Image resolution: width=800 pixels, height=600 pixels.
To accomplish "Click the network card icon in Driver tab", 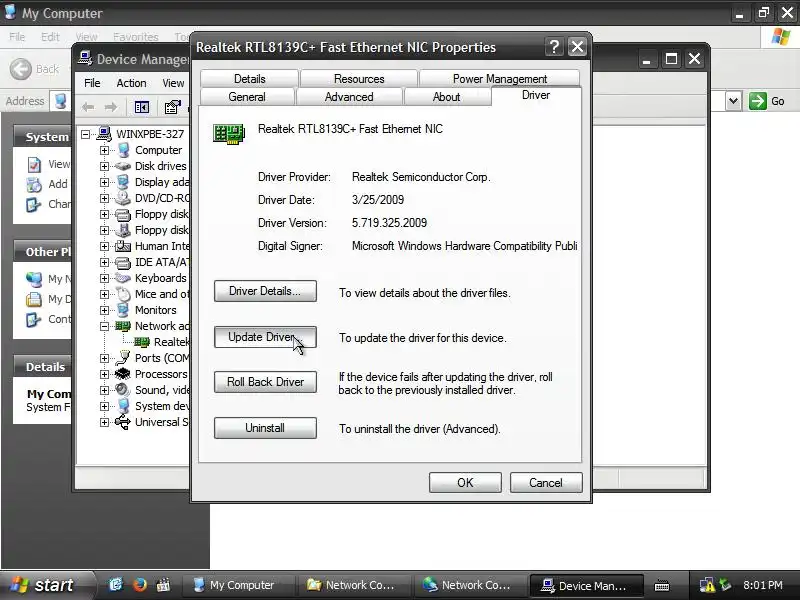I will 229,134.
